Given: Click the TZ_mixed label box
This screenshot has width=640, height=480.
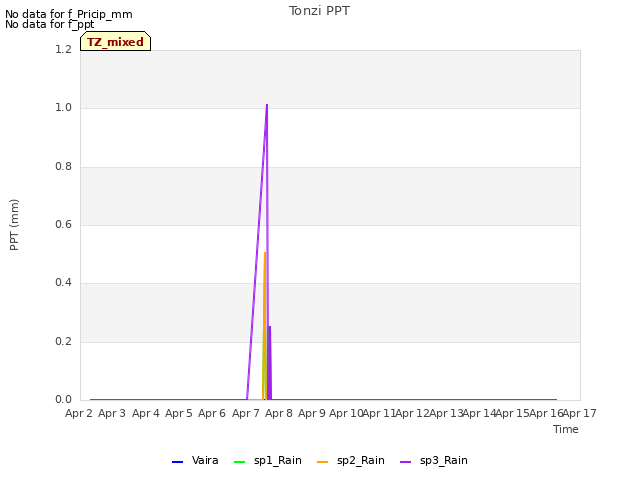Looking at the screenshot, I should point(116,41).
